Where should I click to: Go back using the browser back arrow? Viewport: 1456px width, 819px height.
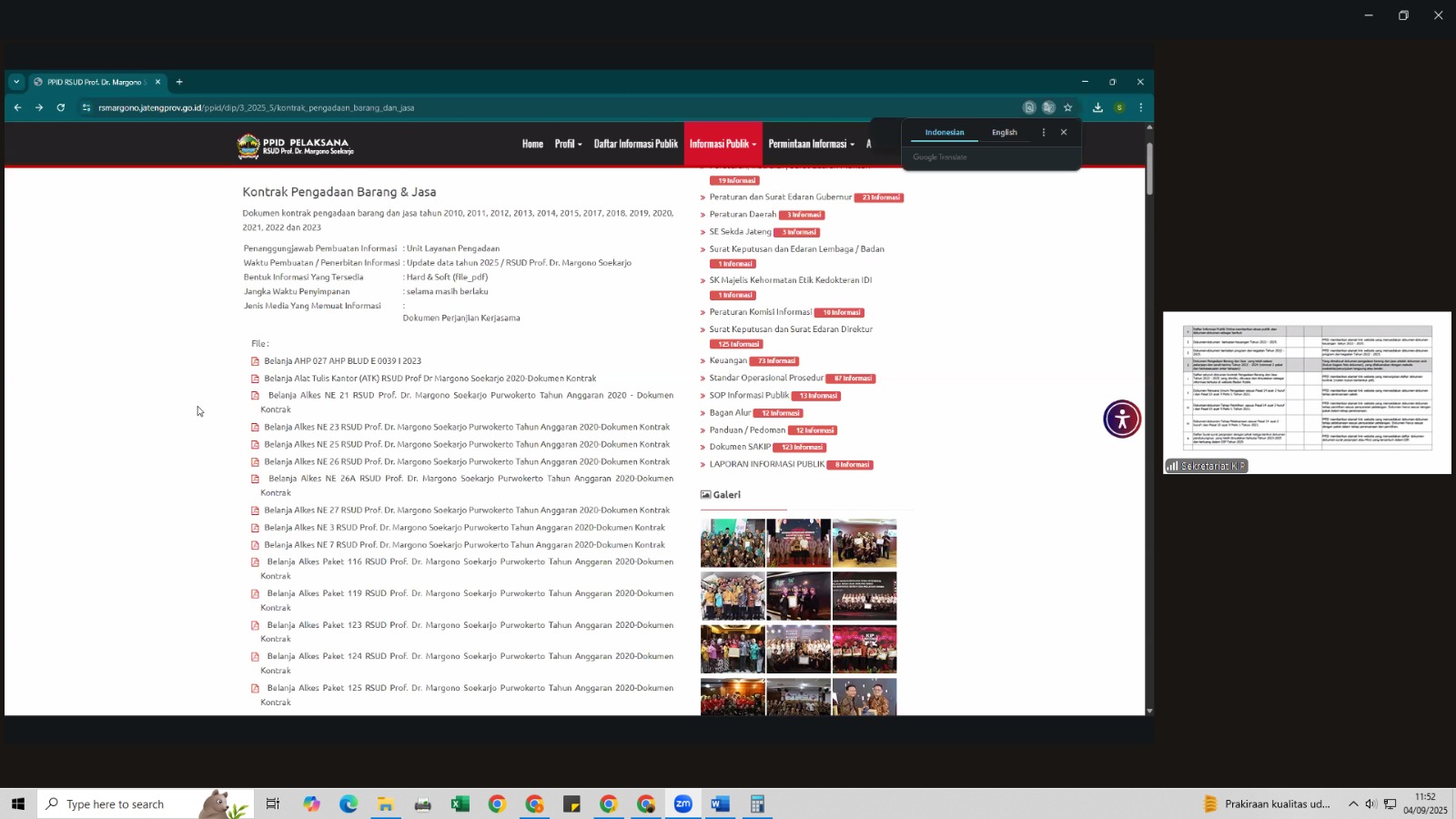click(x=17, y=107)
